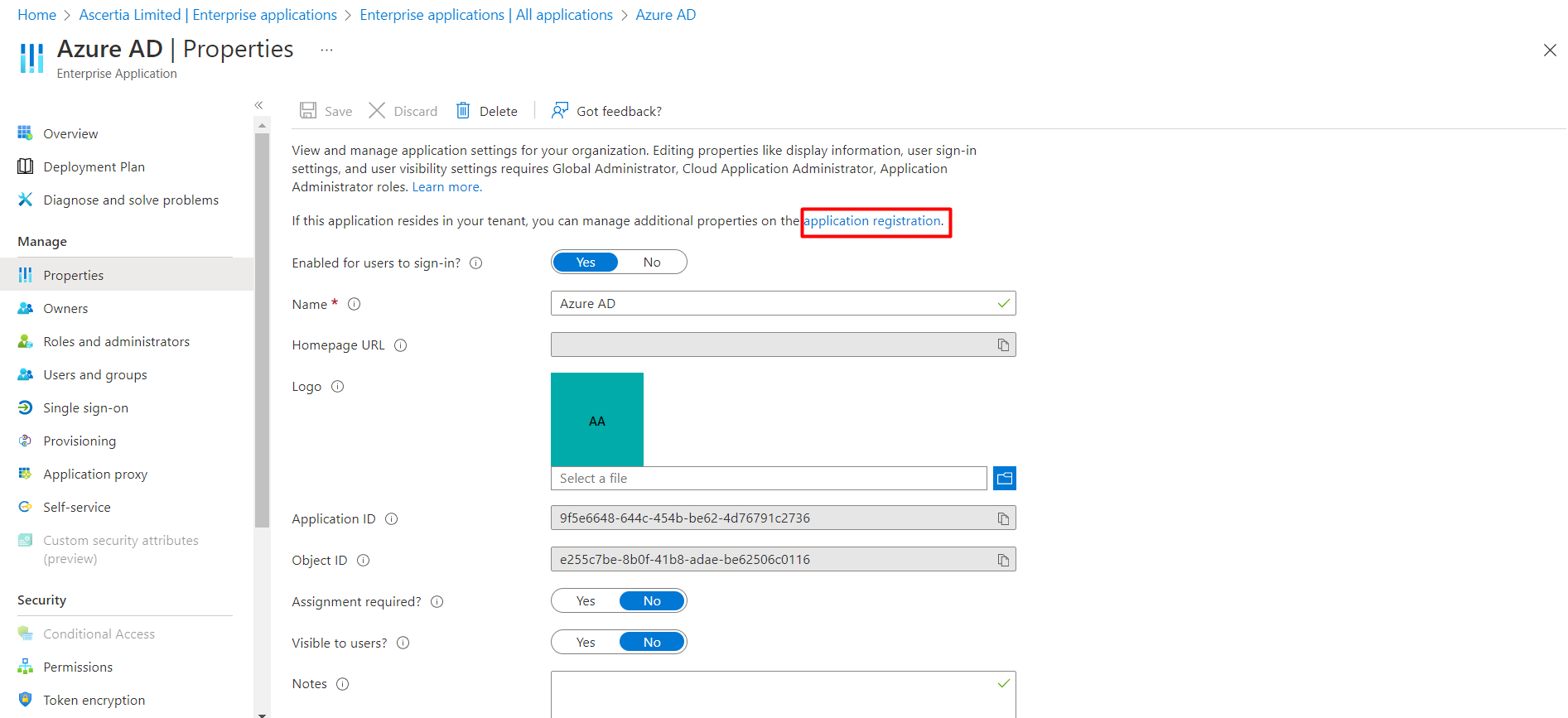Browse for a logo file using folder icon
Viewport: 1568px width, 718px height.
(1005, 478)
